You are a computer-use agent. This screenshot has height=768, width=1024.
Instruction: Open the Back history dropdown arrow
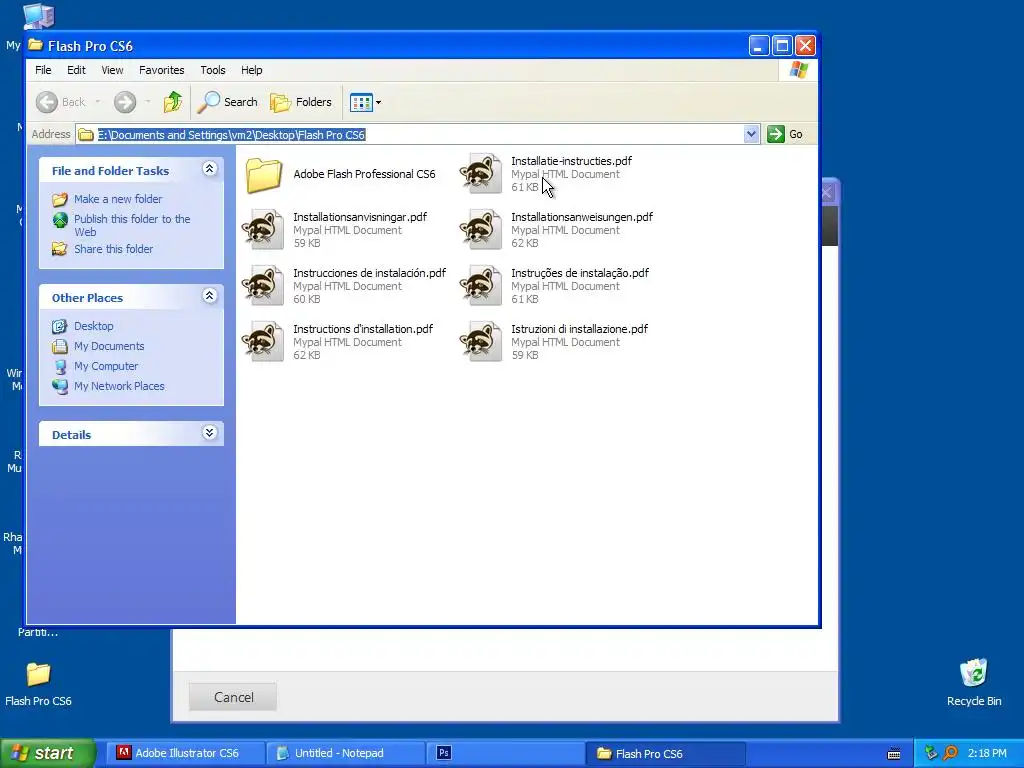(x=98, y=102)
